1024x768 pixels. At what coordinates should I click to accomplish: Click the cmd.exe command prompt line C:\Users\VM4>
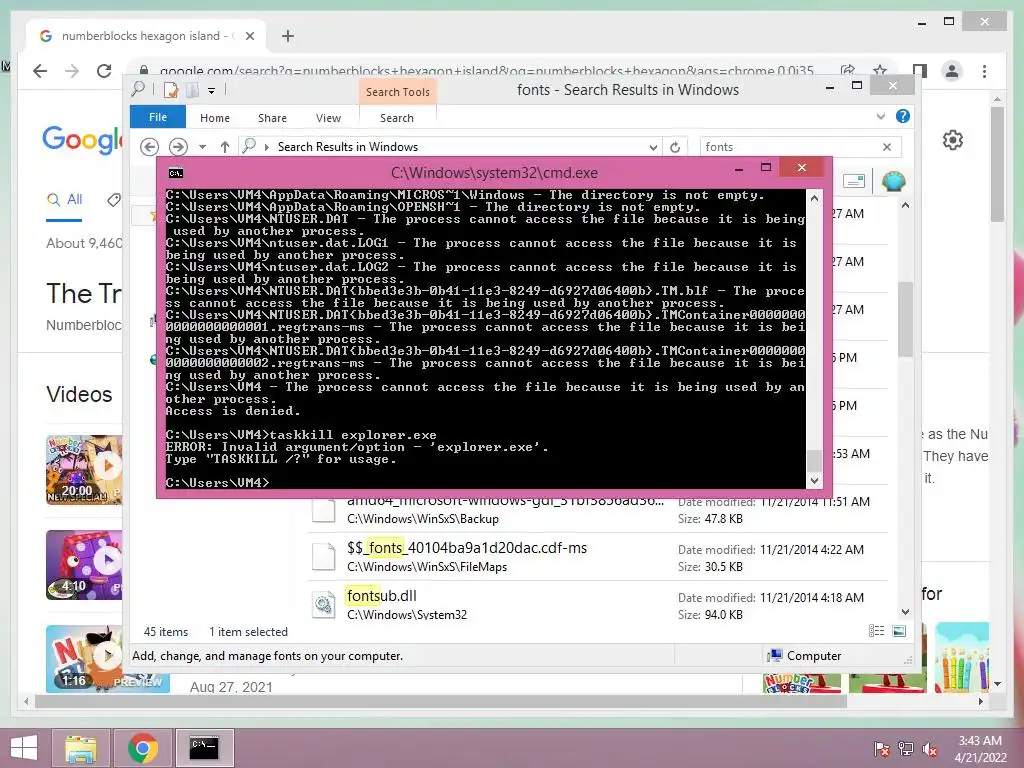click(x=217, y=483)
